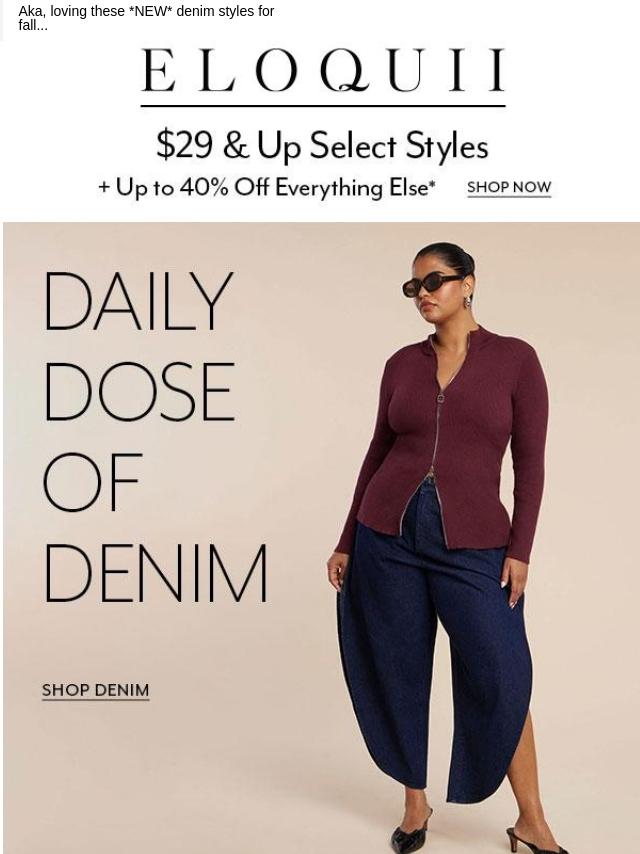Select the '$29 & Up Select Styles' headline

pos(322,145)
